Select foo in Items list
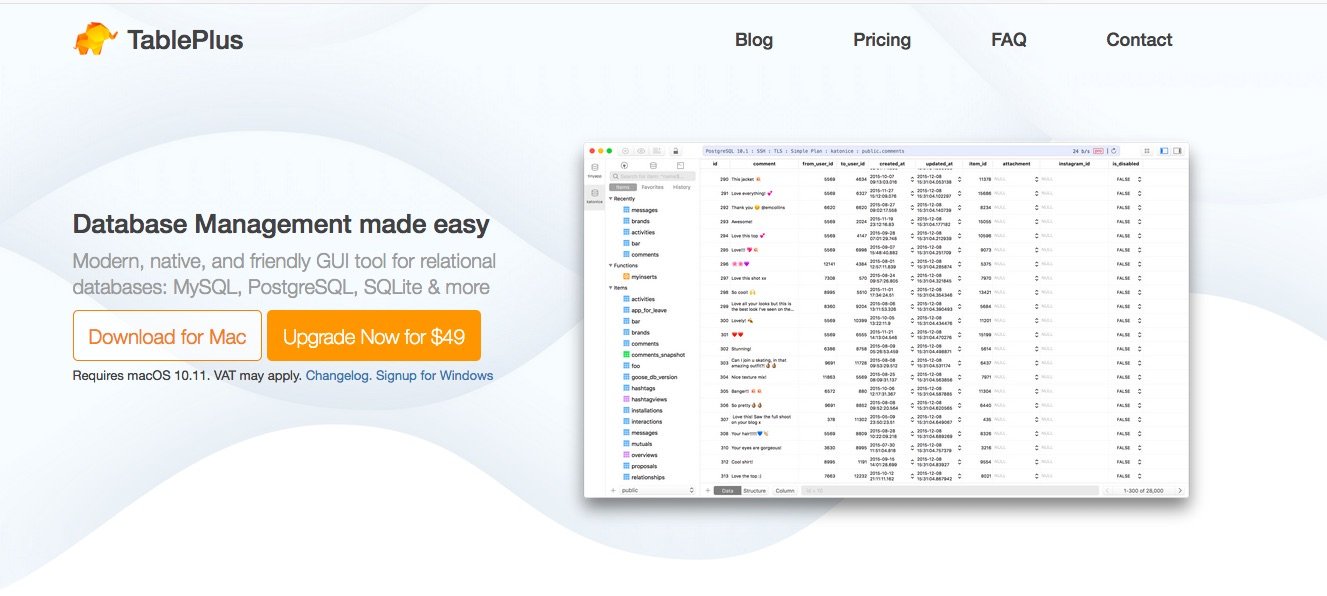1327x596 pixels. [x=635, y=366]
